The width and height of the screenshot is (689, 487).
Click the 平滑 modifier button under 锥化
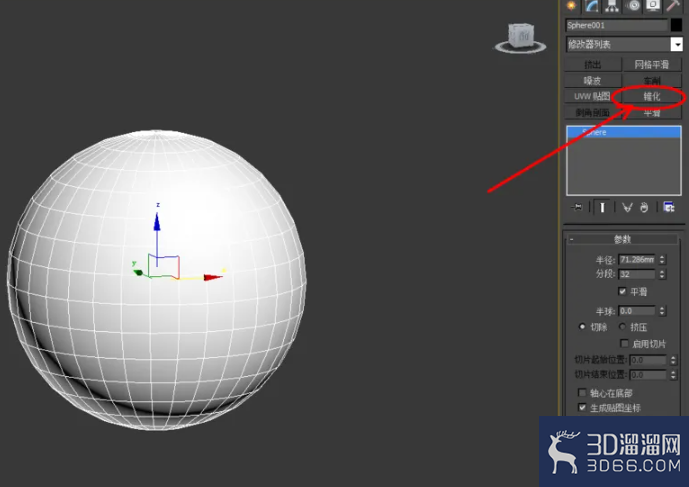[x=652, y=113]
